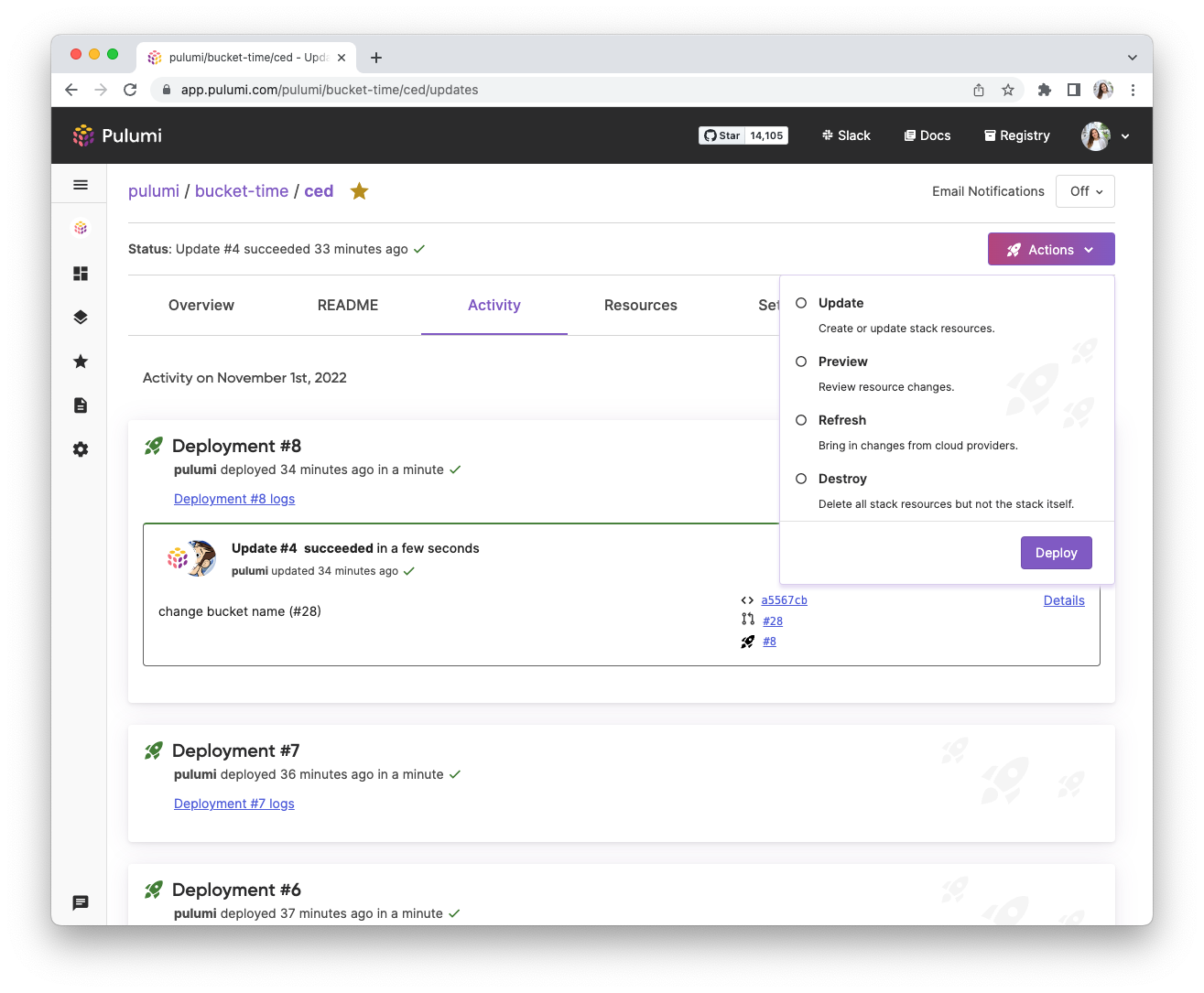Open the document icon in sidebar

pyautogui.click(x=81, y=405)
